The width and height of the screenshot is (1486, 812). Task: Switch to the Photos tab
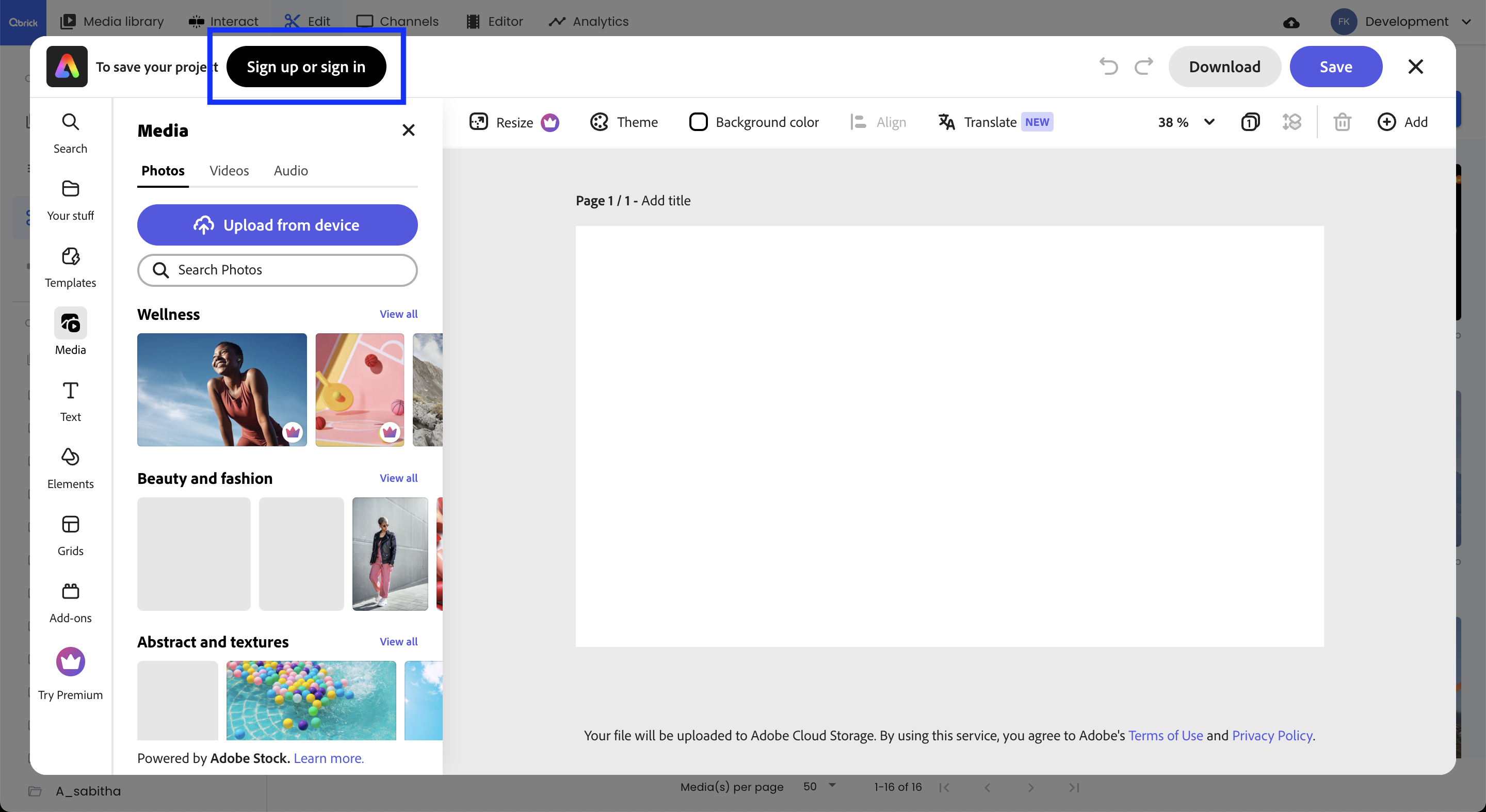click(163, 171)
